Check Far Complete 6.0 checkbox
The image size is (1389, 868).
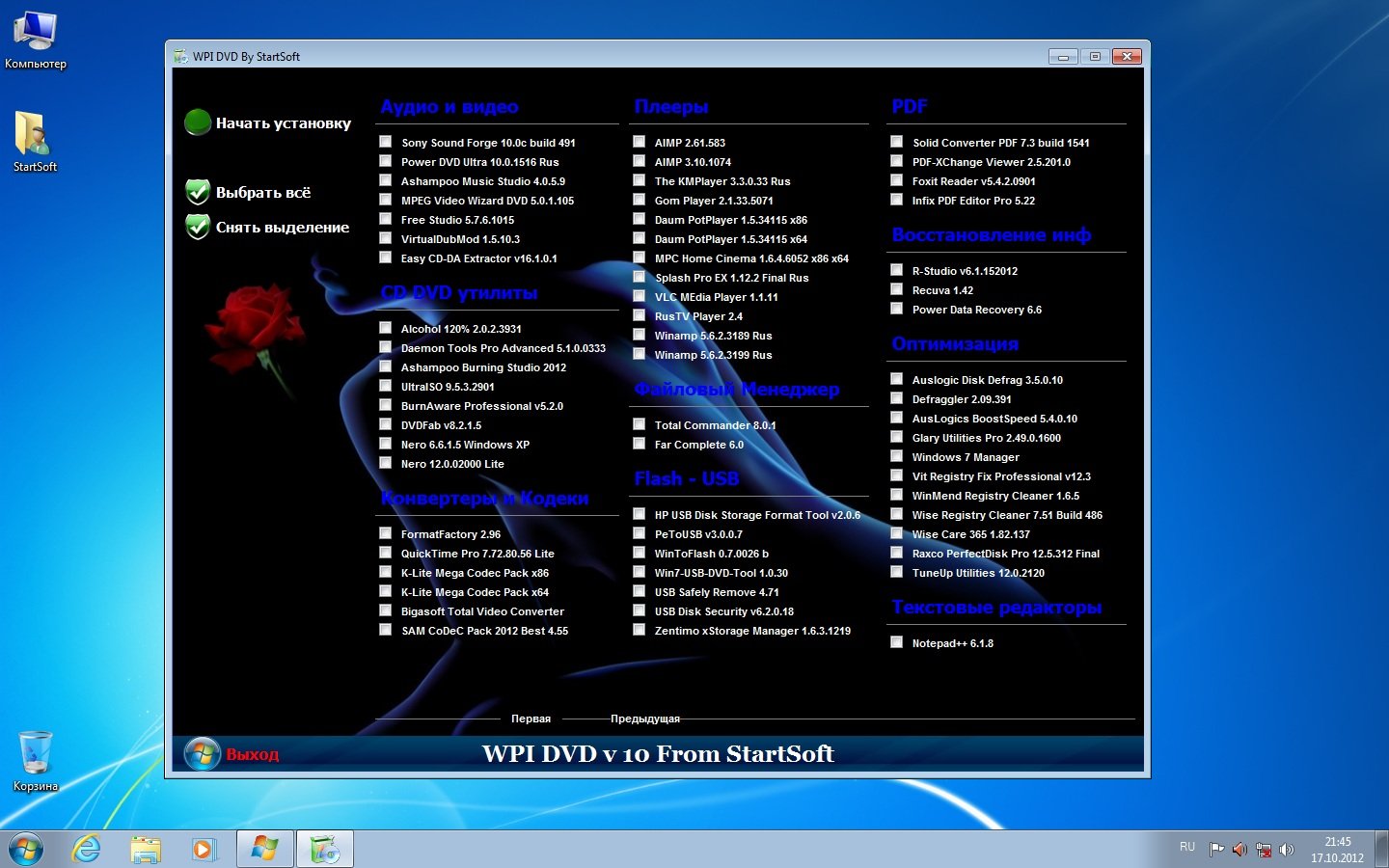tap(639, 443)
